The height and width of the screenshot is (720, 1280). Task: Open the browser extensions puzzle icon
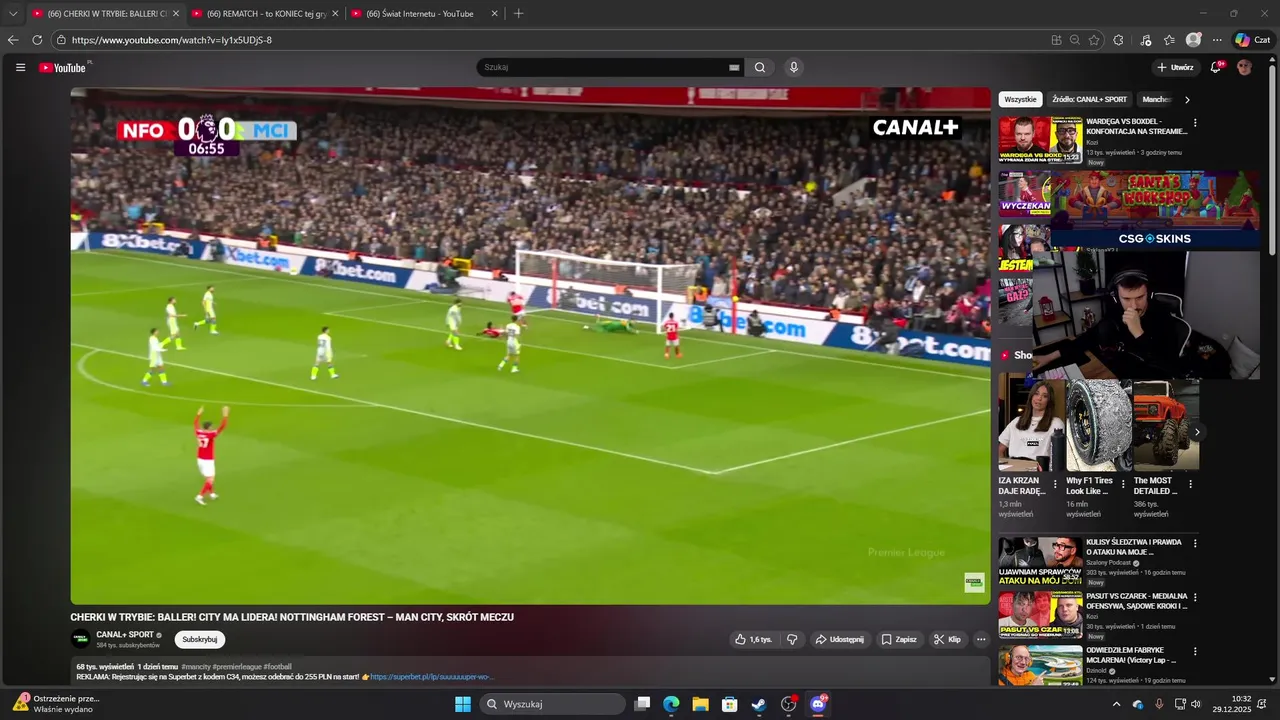[x=1118, y=40]
